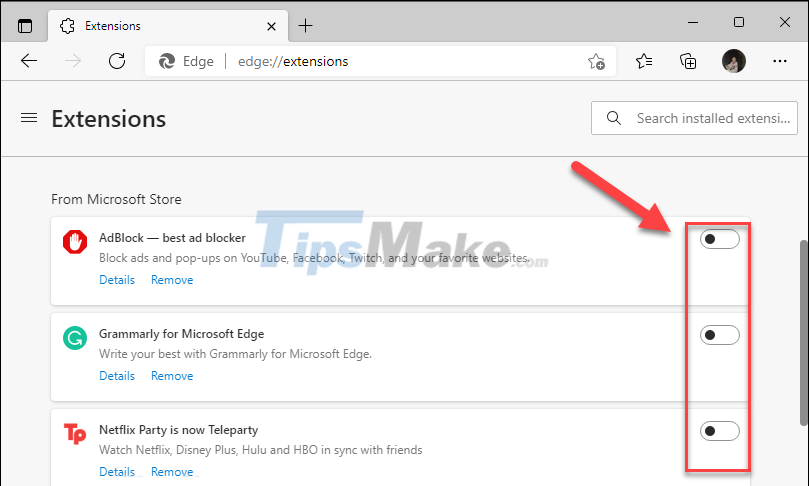
Task: Open Details for Netflix Party Teleparty
Action: 117,472
